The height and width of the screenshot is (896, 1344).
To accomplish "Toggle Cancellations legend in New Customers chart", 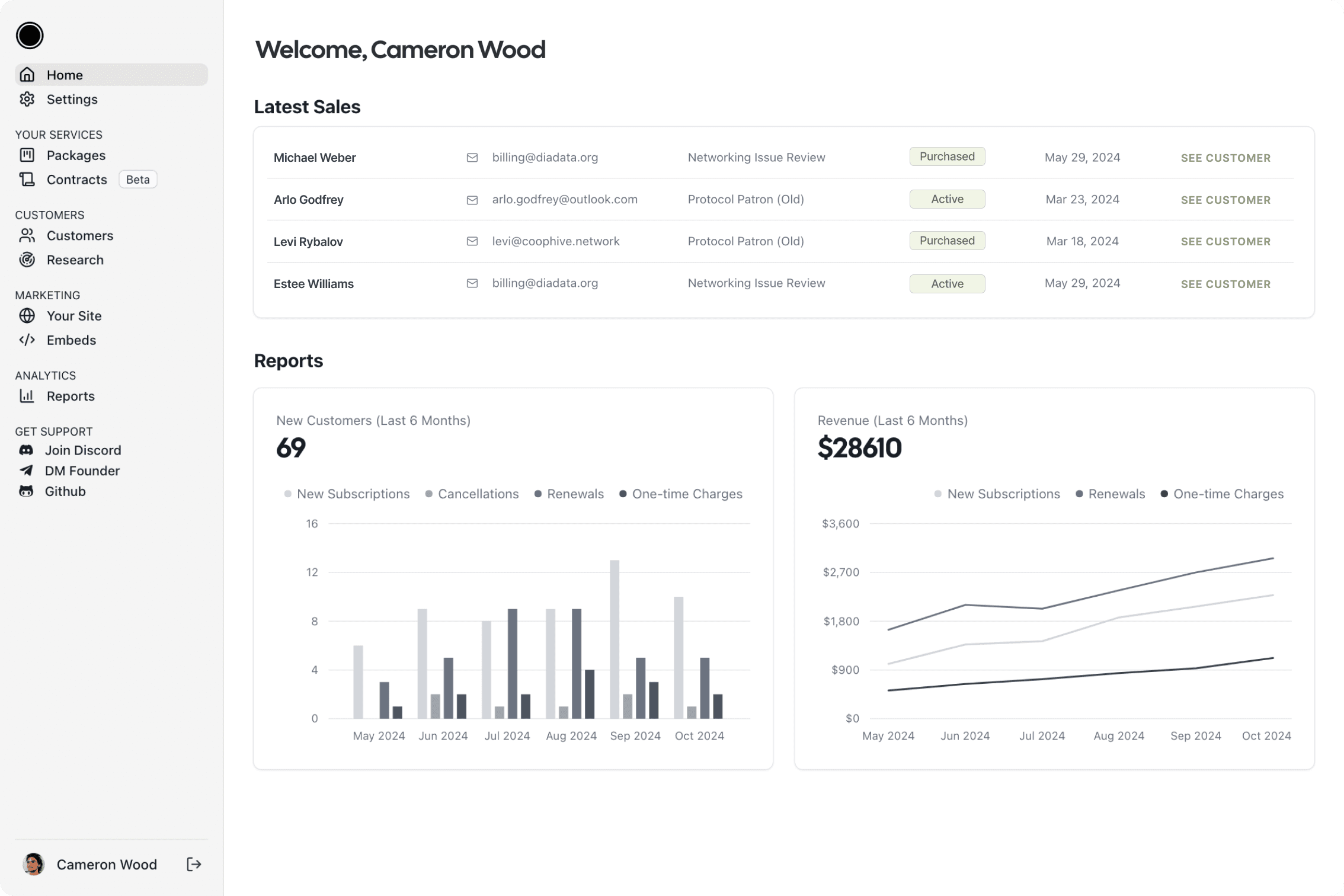I will [472, 494].
